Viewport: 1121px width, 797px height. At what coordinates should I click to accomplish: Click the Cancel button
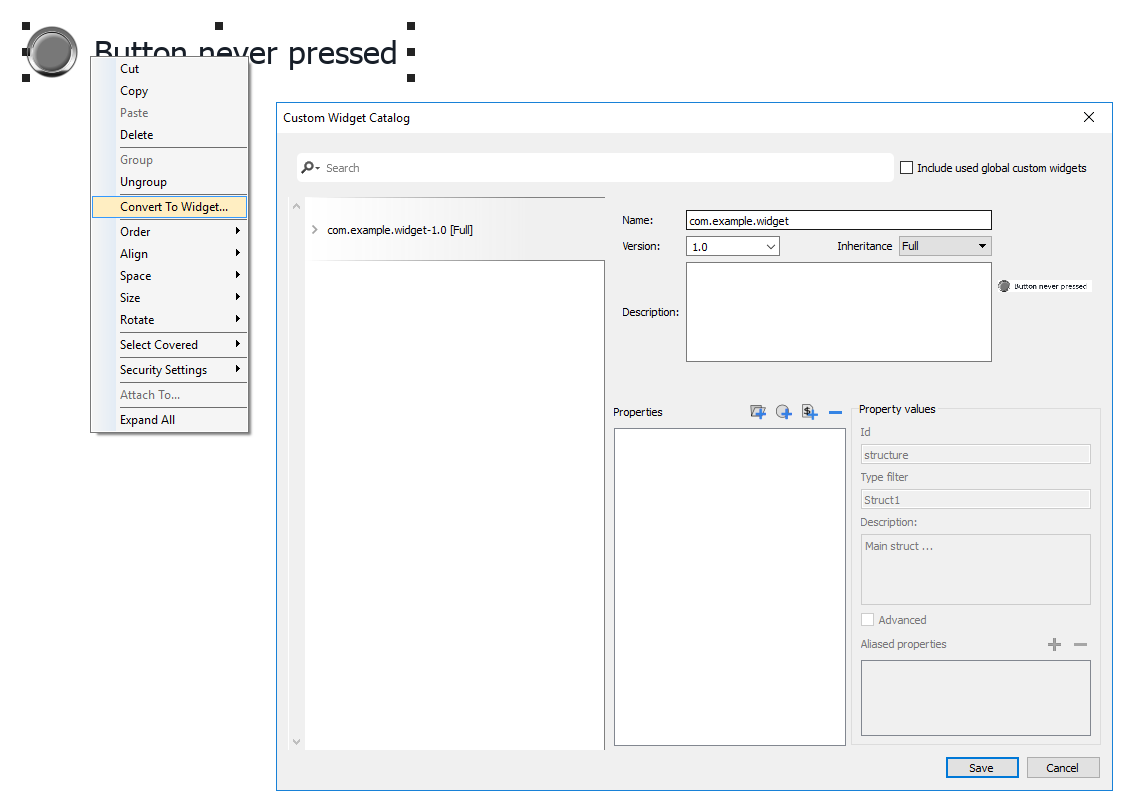[1063, 767]
